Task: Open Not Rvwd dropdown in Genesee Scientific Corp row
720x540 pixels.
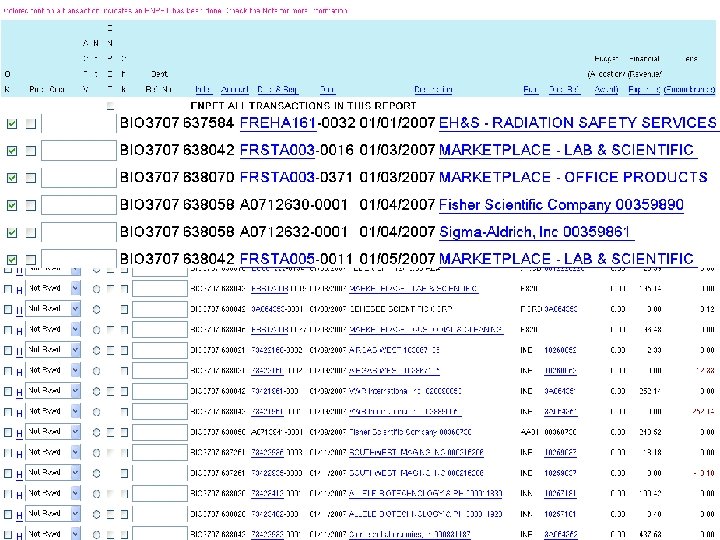Action: (53, 309)
